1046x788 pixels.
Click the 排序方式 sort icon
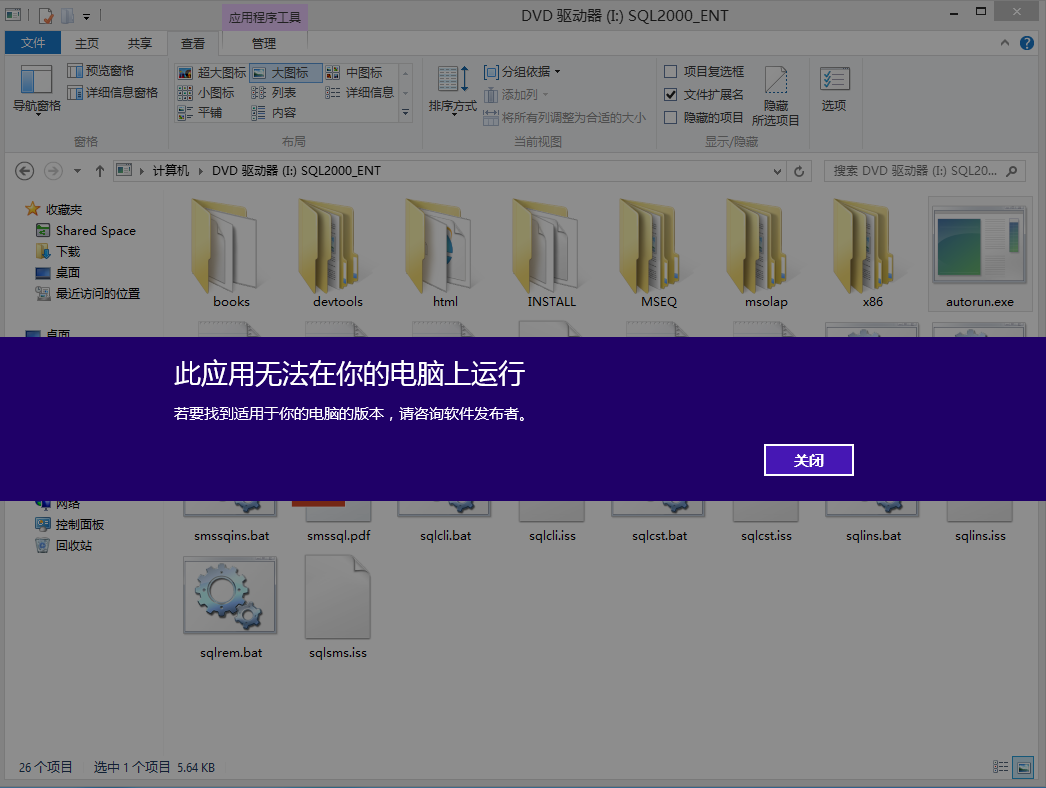(452, 86)
